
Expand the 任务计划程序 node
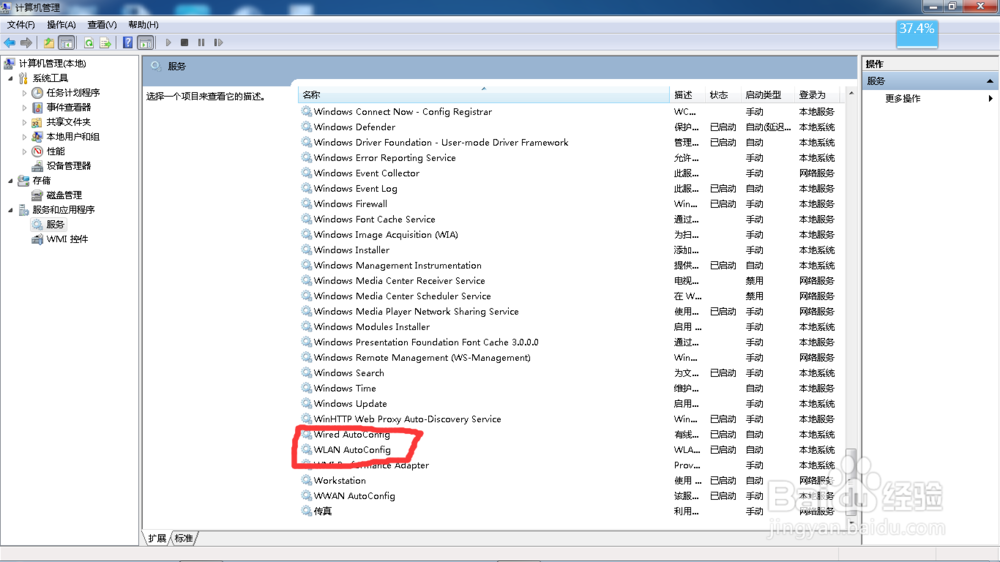24,93
